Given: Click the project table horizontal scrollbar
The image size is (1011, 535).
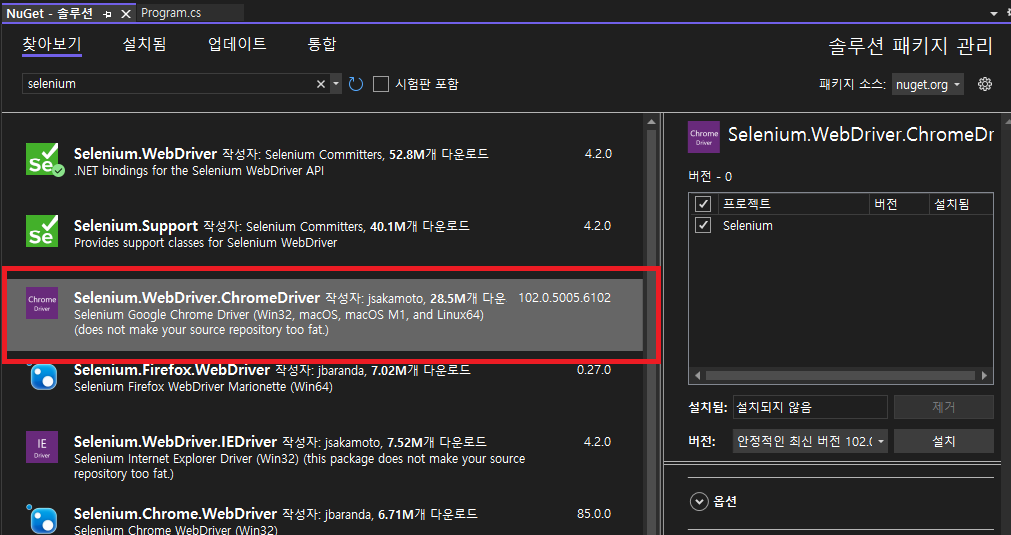Looking at the screenshot, I should coord(841,375).
